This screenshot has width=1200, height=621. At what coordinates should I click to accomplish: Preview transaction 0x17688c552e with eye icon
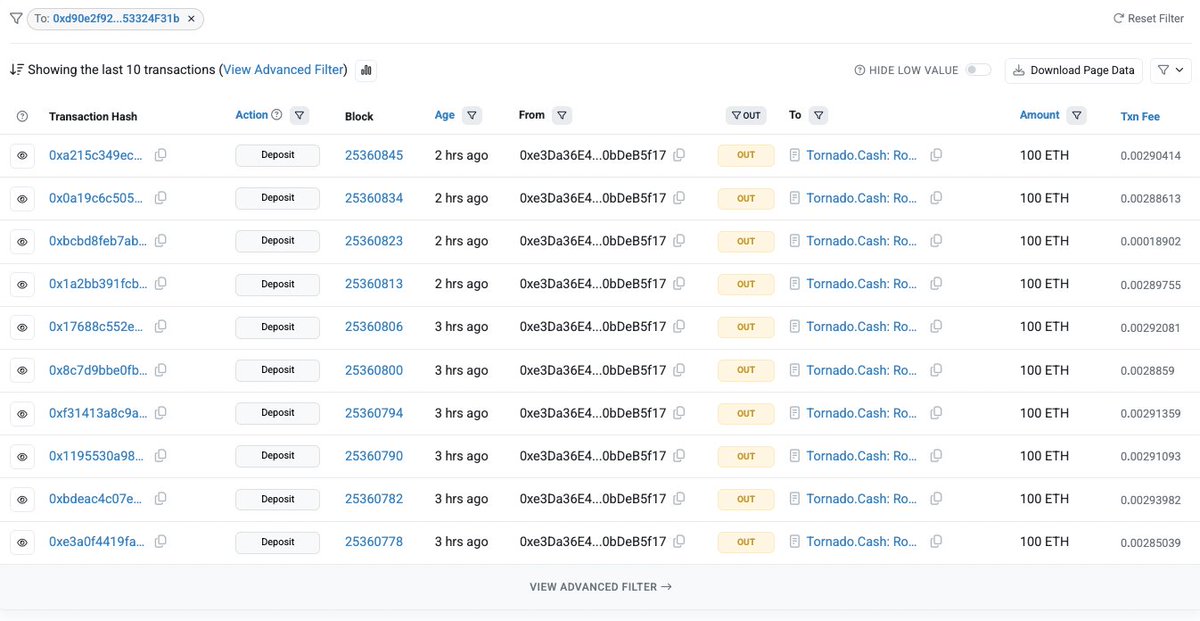pos(23,327)
